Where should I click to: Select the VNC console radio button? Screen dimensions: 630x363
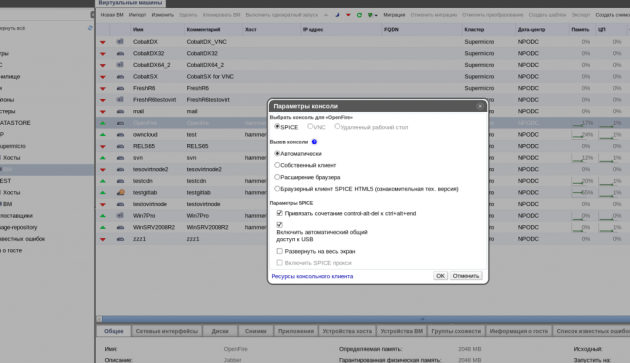coord(310,126)
